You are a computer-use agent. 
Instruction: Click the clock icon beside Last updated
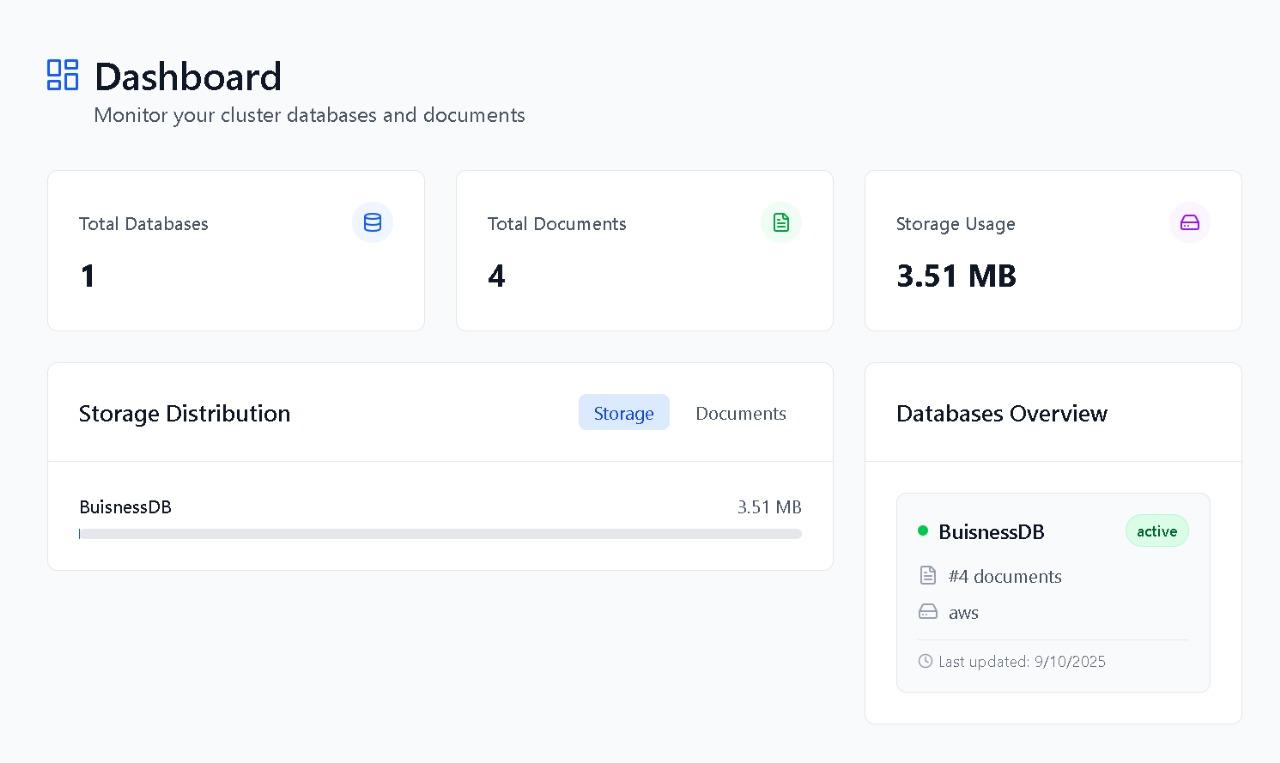click(x=925, y=661)
